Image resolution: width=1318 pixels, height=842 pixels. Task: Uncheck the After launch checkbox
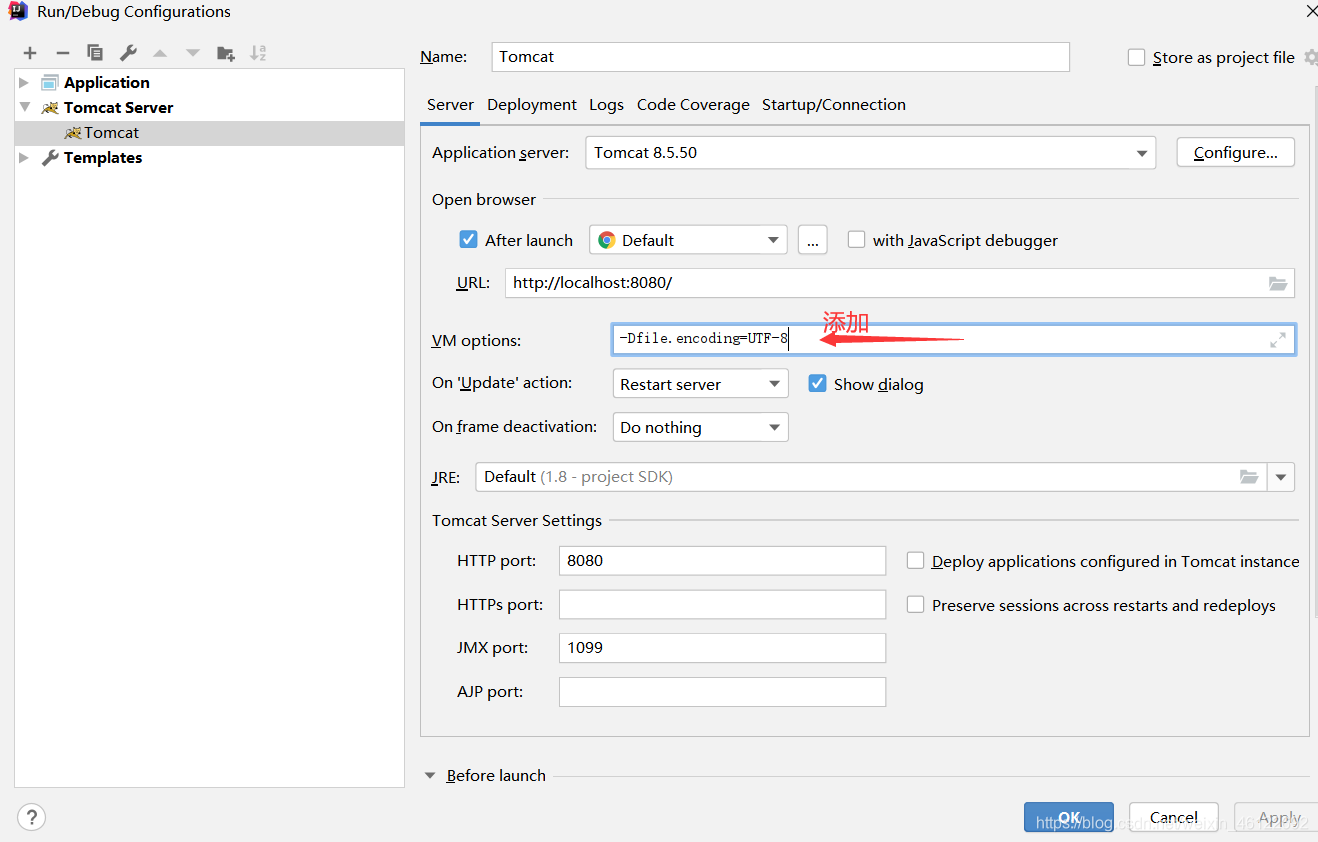coord(468,240)
